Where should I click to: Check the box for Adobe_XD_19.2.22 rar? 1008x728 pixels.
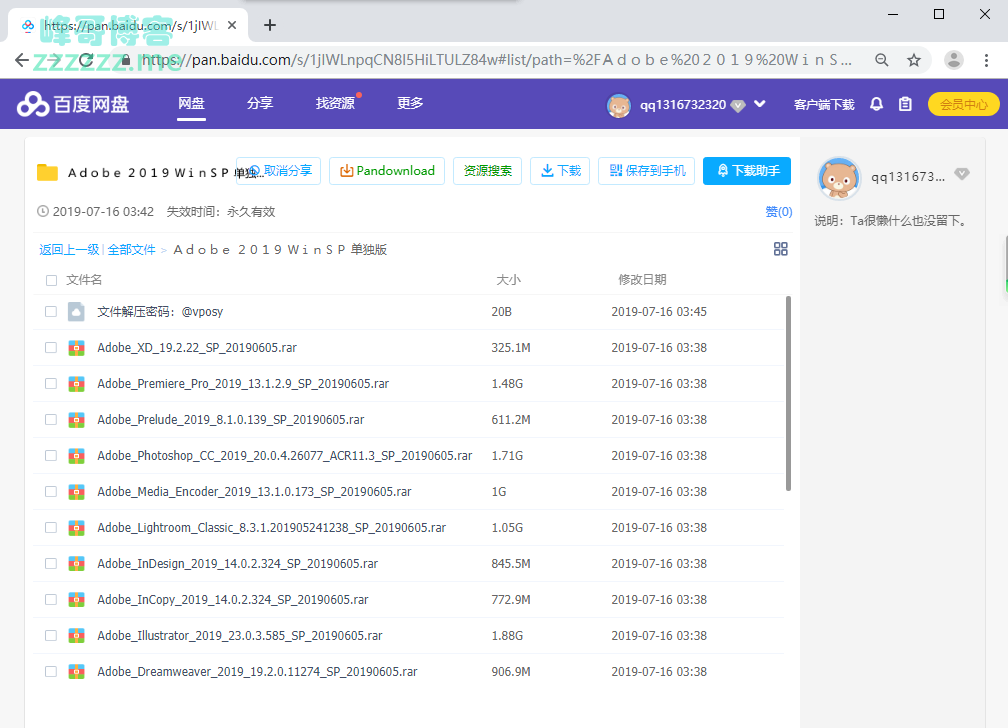51,347
